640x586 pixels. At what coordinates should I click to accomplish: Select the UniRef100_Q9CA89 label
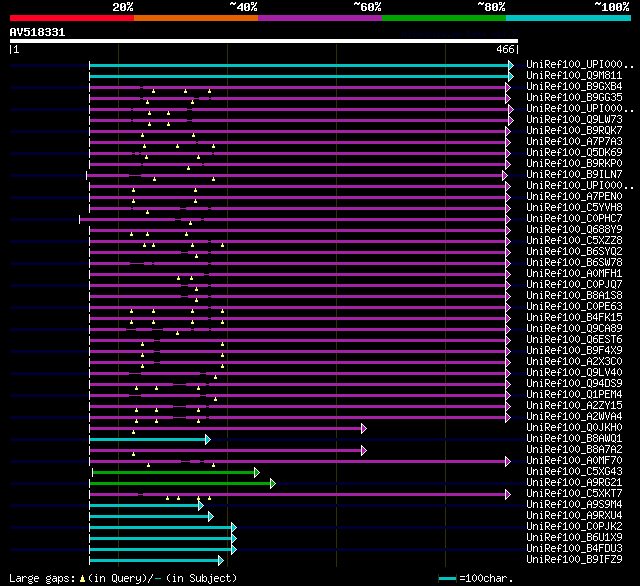pos(574,329)
